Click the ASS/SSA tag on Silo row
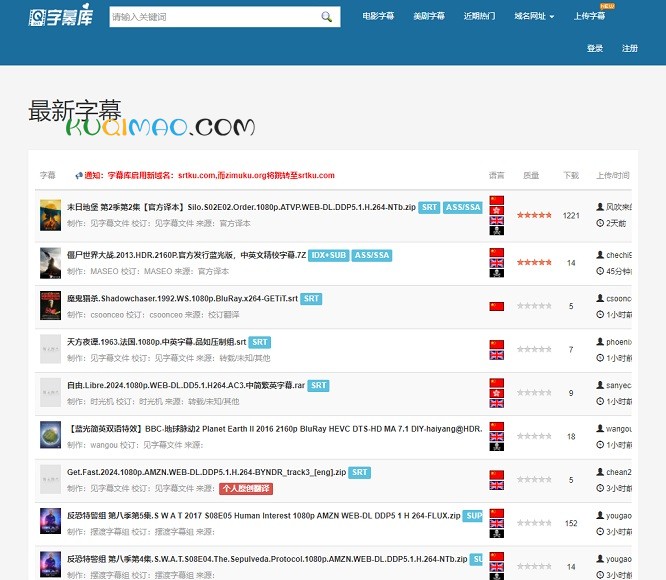Image resolution: width=666 pixels, height=580 pixels. pos(463,207)
